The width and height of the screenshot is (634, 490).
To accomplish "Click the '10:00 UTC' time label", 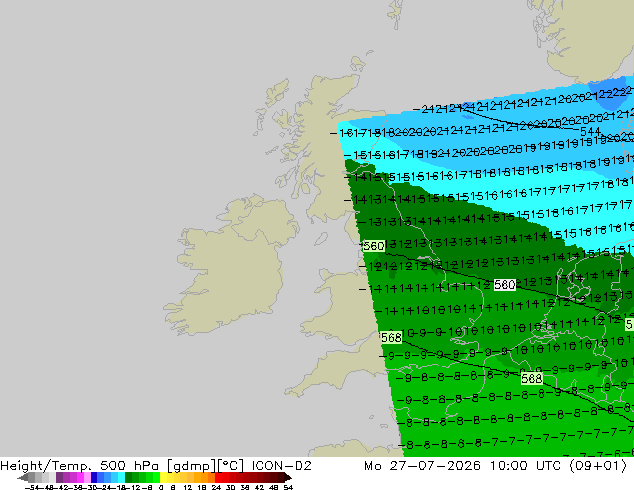I will pyautogui.click(x=526, y=466).
